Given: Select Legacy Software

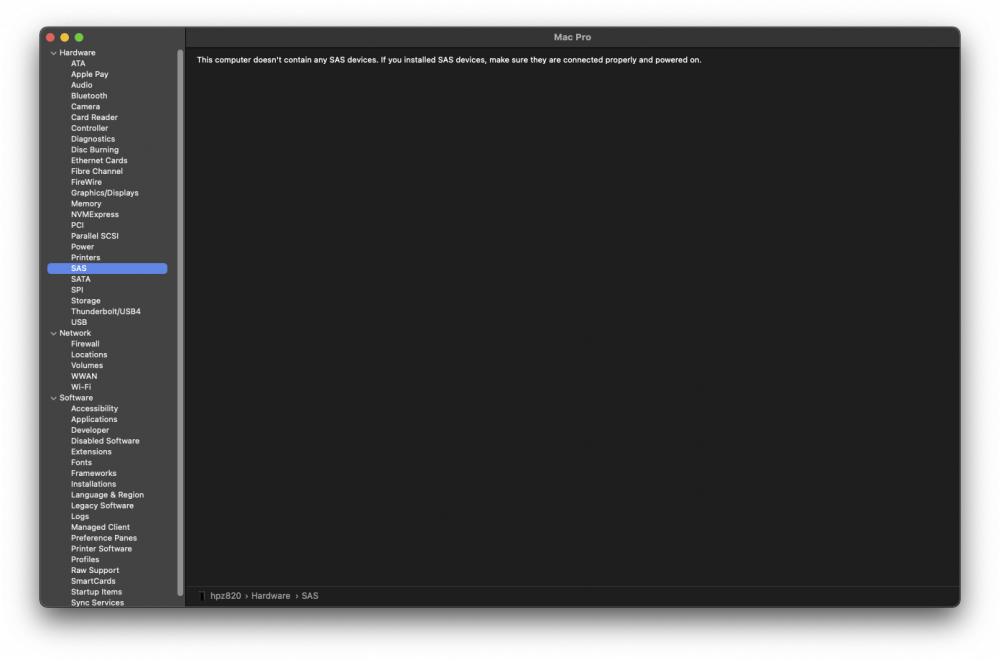Looking at the screenshot, I should (x=102, y=506).
